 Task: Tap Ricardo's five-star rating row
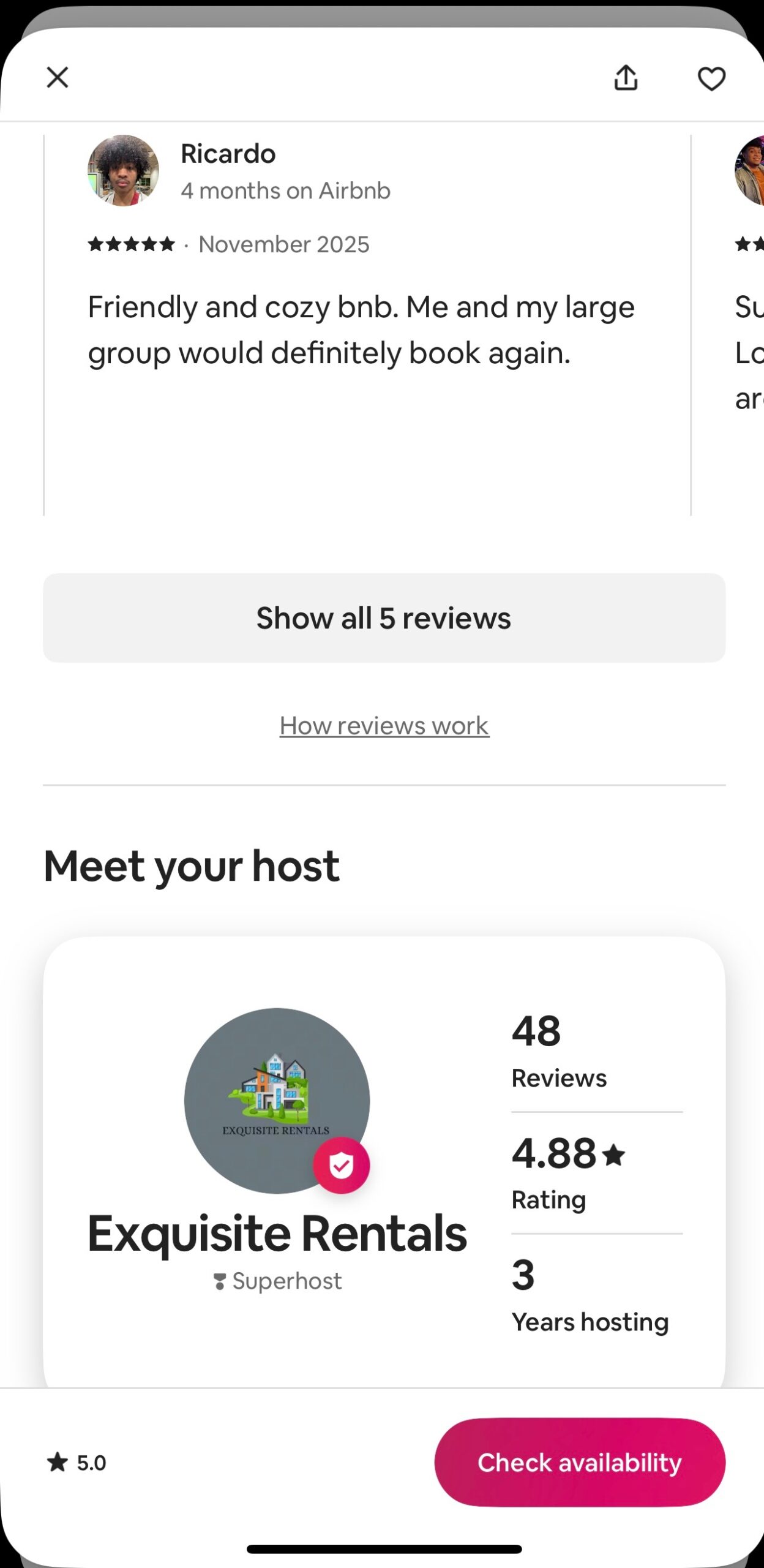[131, 244]
